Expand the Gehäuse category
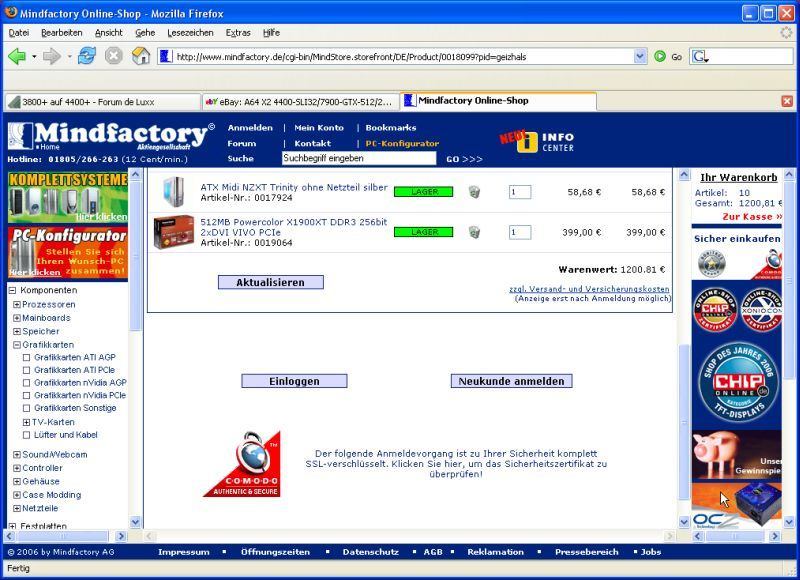This screenshot has height=580, width=800. click(x=17, y=482)
